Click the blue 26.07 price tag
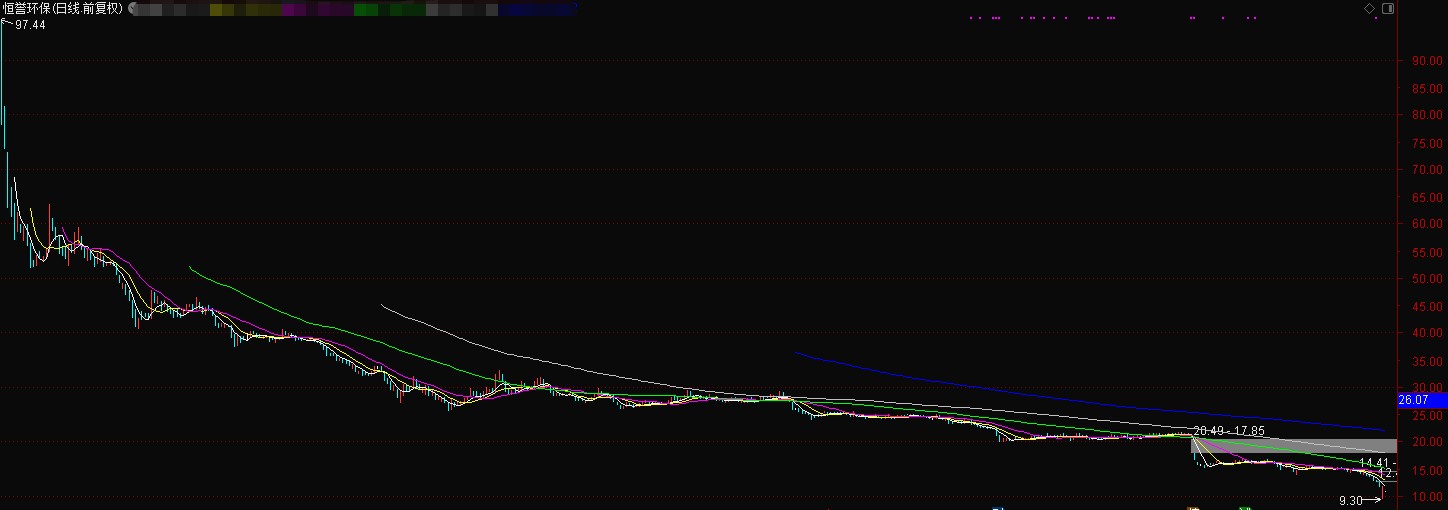The height and width of the screenshot is (510, 1448). (x=1421, y=400)
